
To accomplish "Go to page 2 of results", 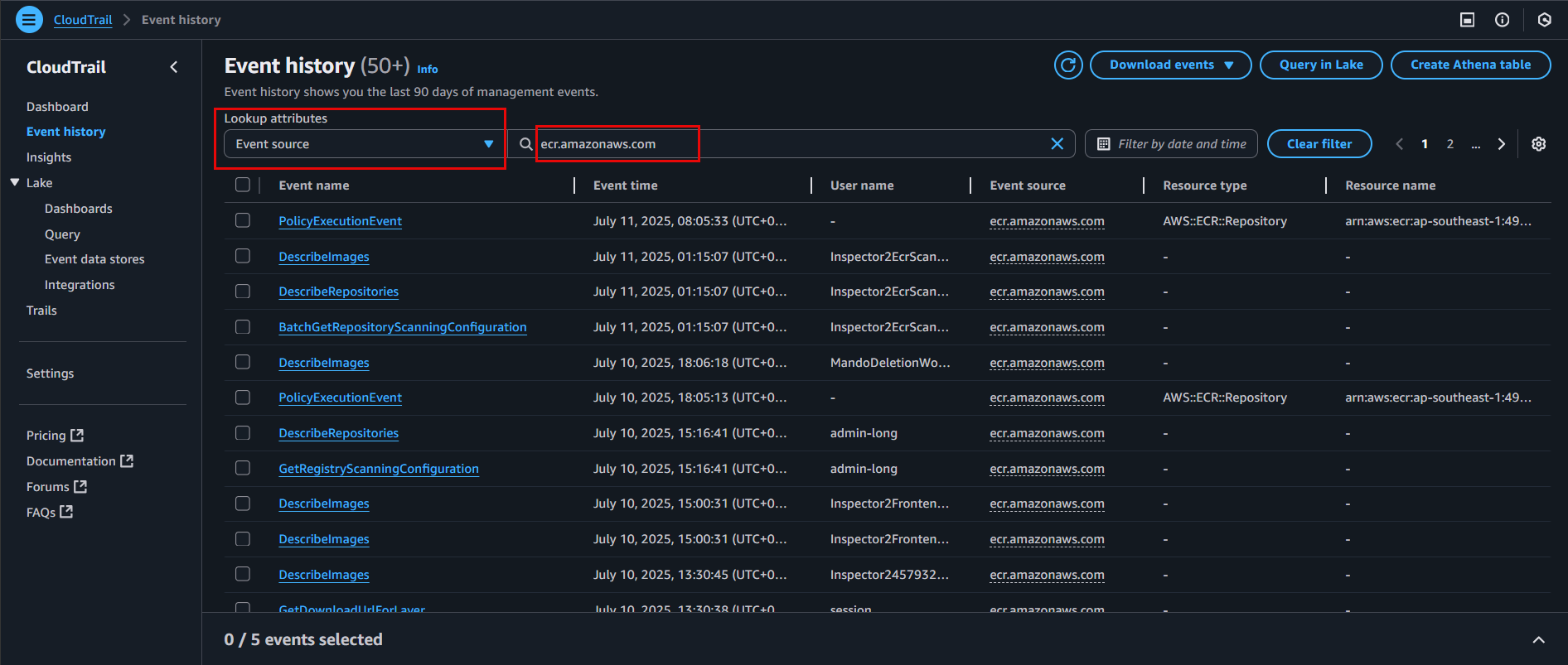I will (1450, 144).
